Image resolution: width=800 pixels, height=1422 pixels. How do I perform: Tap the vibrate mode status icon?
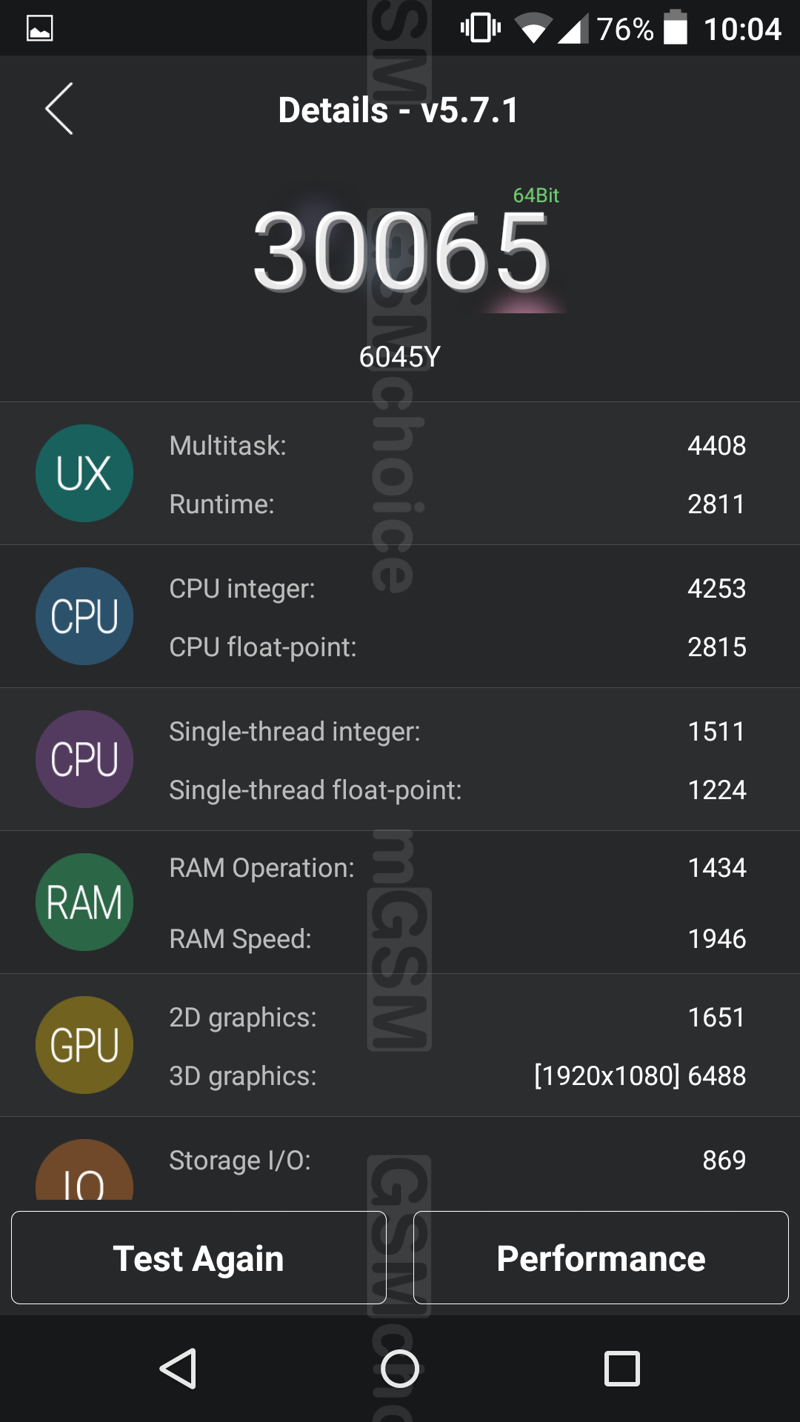(480, 28)
